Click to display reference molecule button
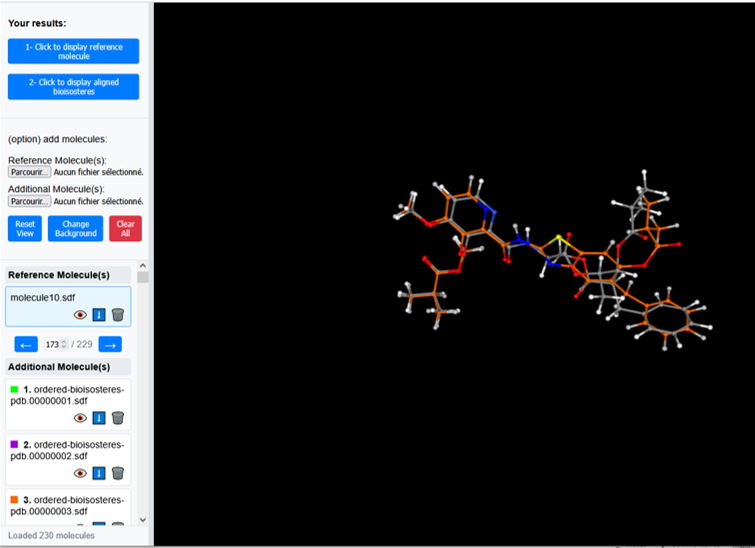This screenshot has width=755, height=548. [73, 51]
